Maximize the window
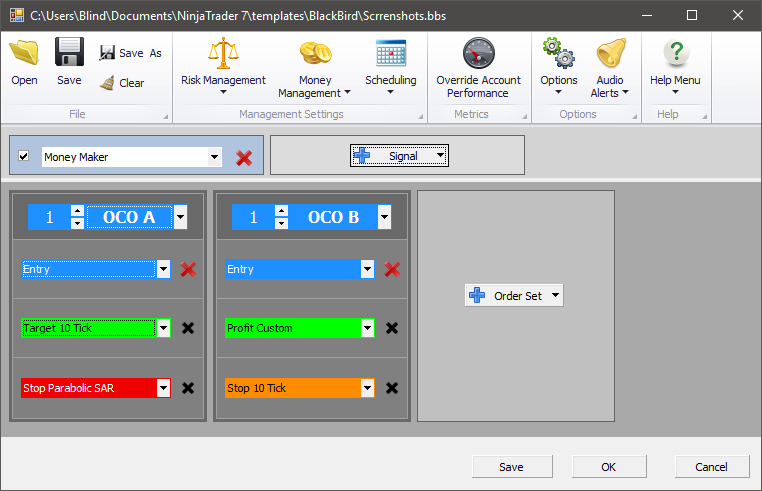The width and height of the screenshot is (762, 491). pos(692,15)
